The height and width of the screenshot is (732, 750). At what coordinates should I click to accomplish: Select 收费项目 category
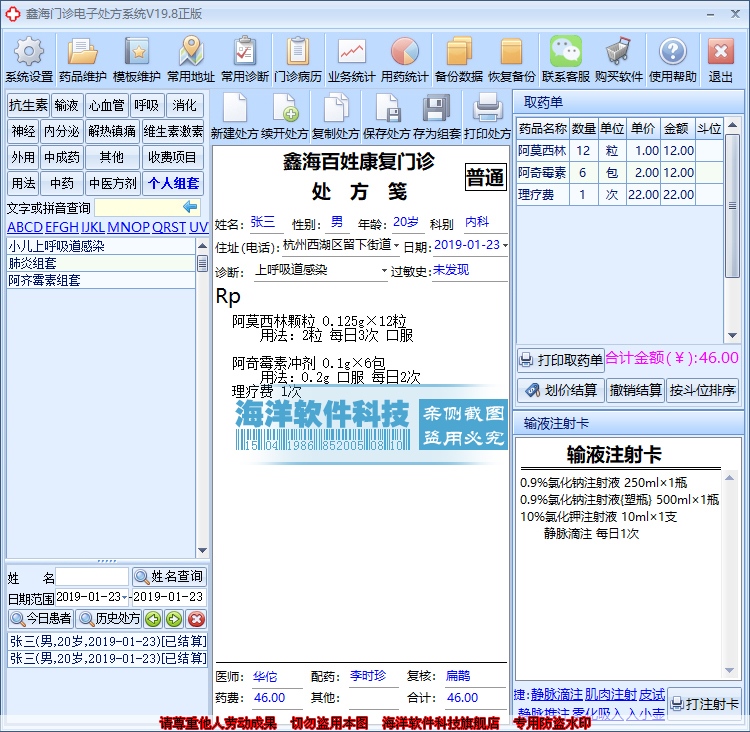[172, 157]
